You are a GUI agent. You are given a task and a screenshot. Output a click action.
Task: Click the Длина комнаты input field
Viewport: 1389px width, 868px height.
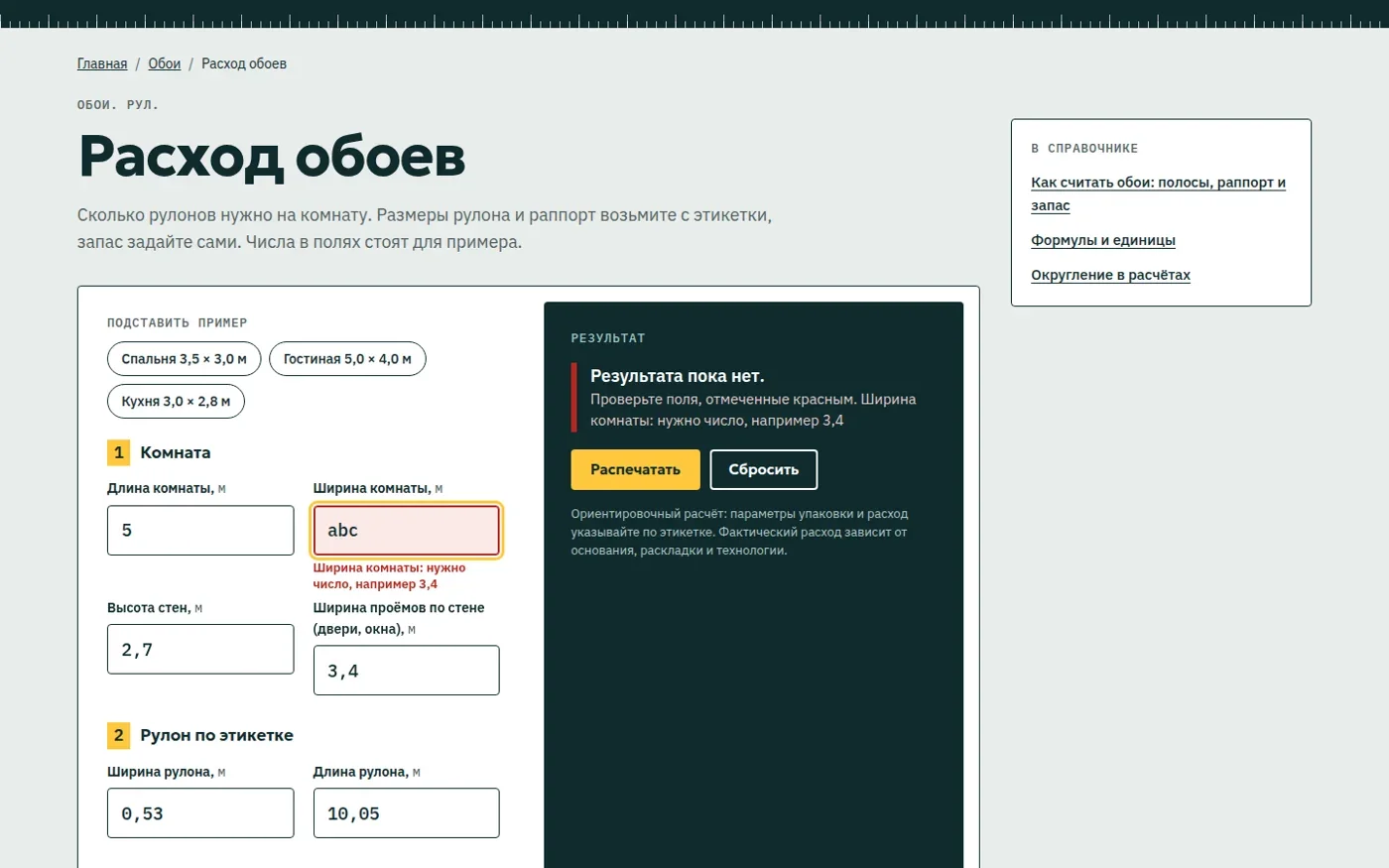click(200, 531)
